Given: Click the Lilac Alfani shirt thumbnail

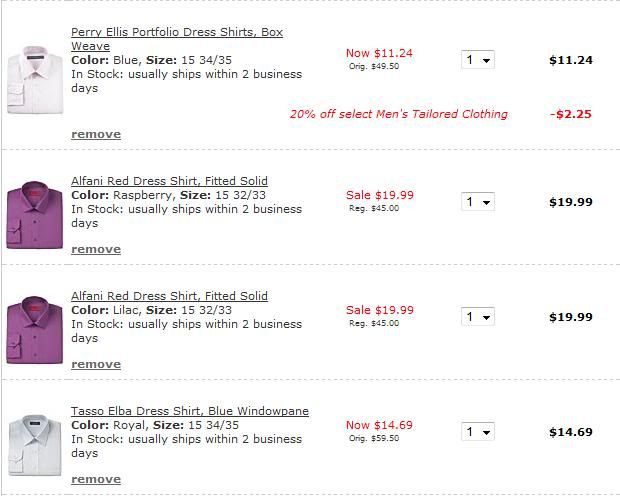Looking at the screenshot, I should (x=35, y=330).
